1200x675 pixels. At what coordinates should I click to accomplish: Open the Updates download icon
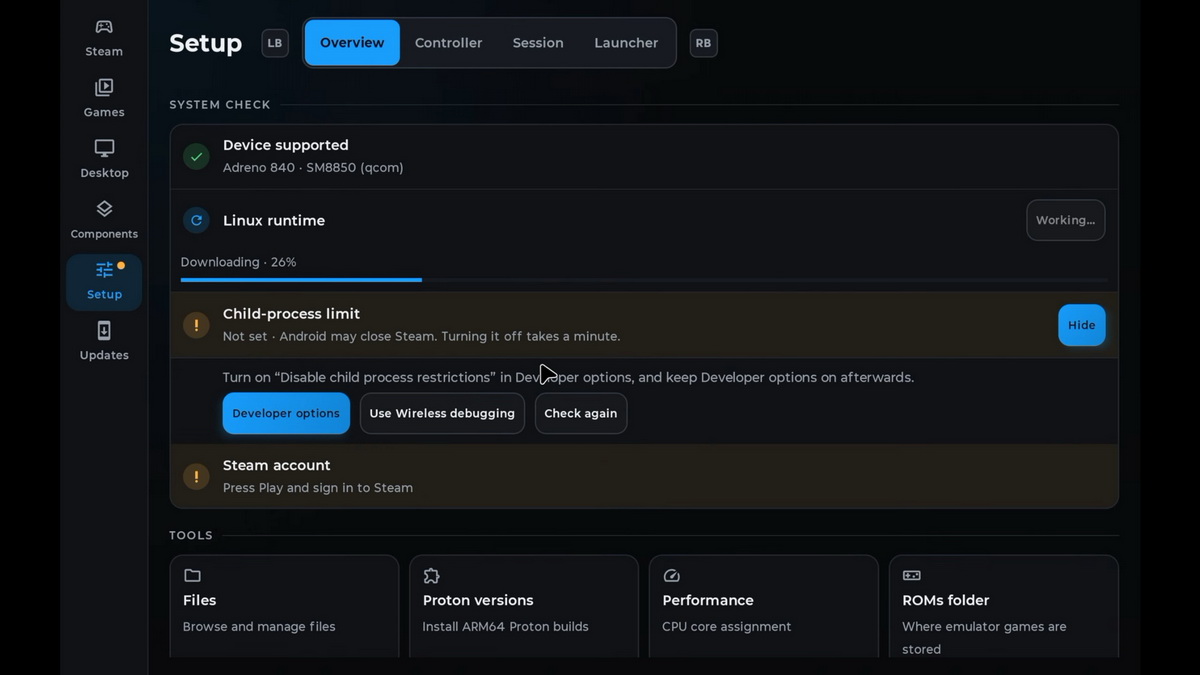tap(104, 330)
